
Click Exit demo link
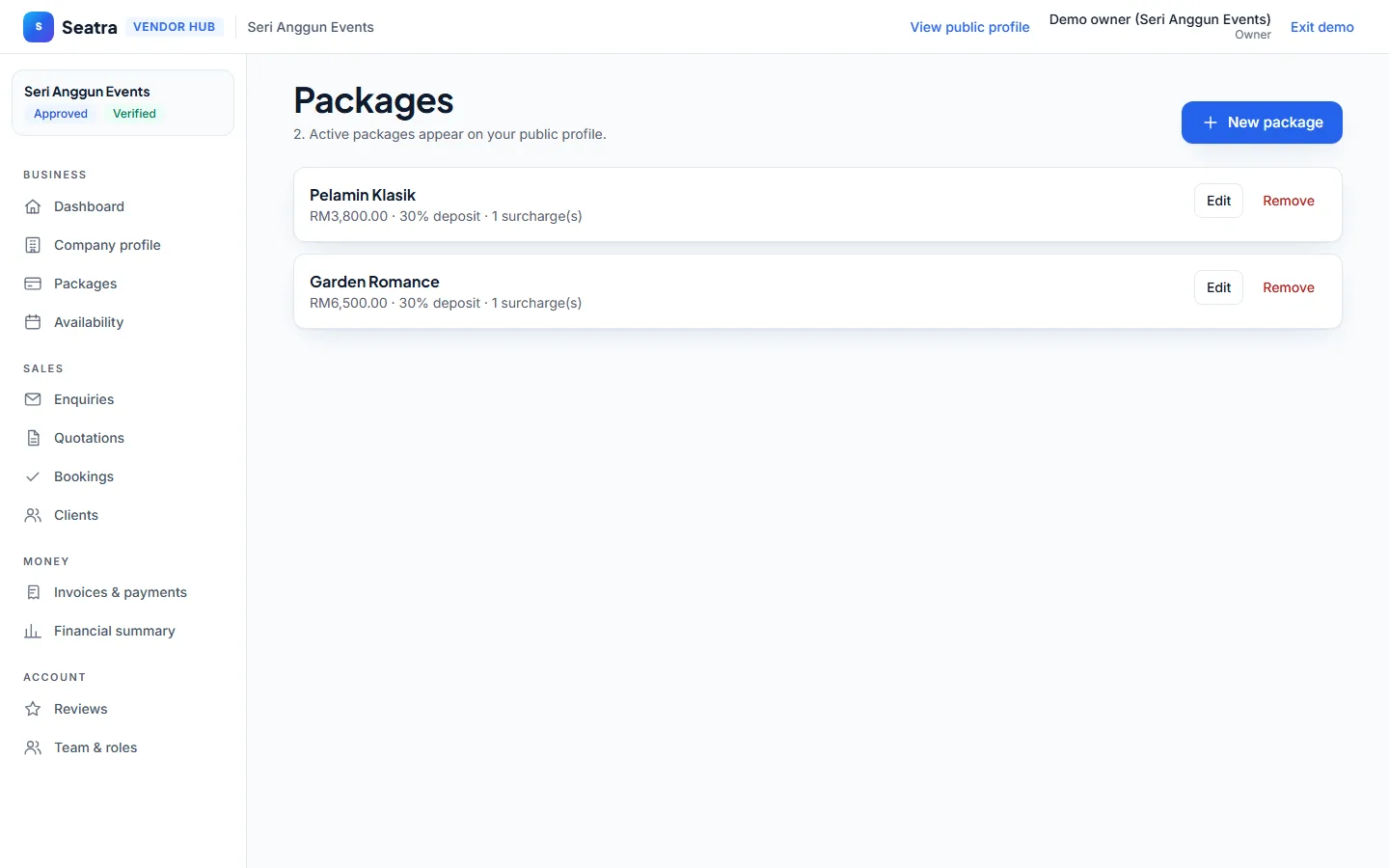1322,27
